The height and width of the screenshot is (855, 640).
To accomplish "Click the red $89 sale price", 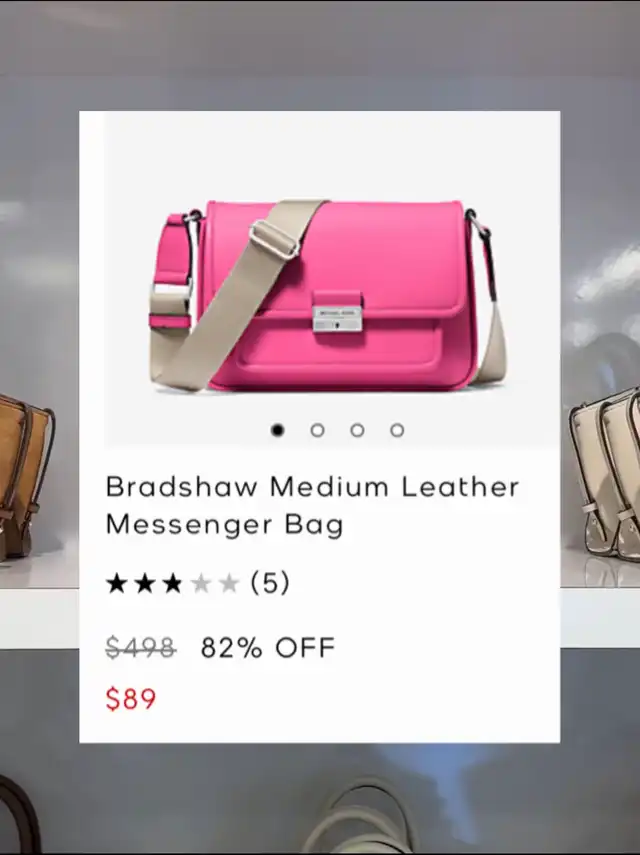I will click(131, 699).
